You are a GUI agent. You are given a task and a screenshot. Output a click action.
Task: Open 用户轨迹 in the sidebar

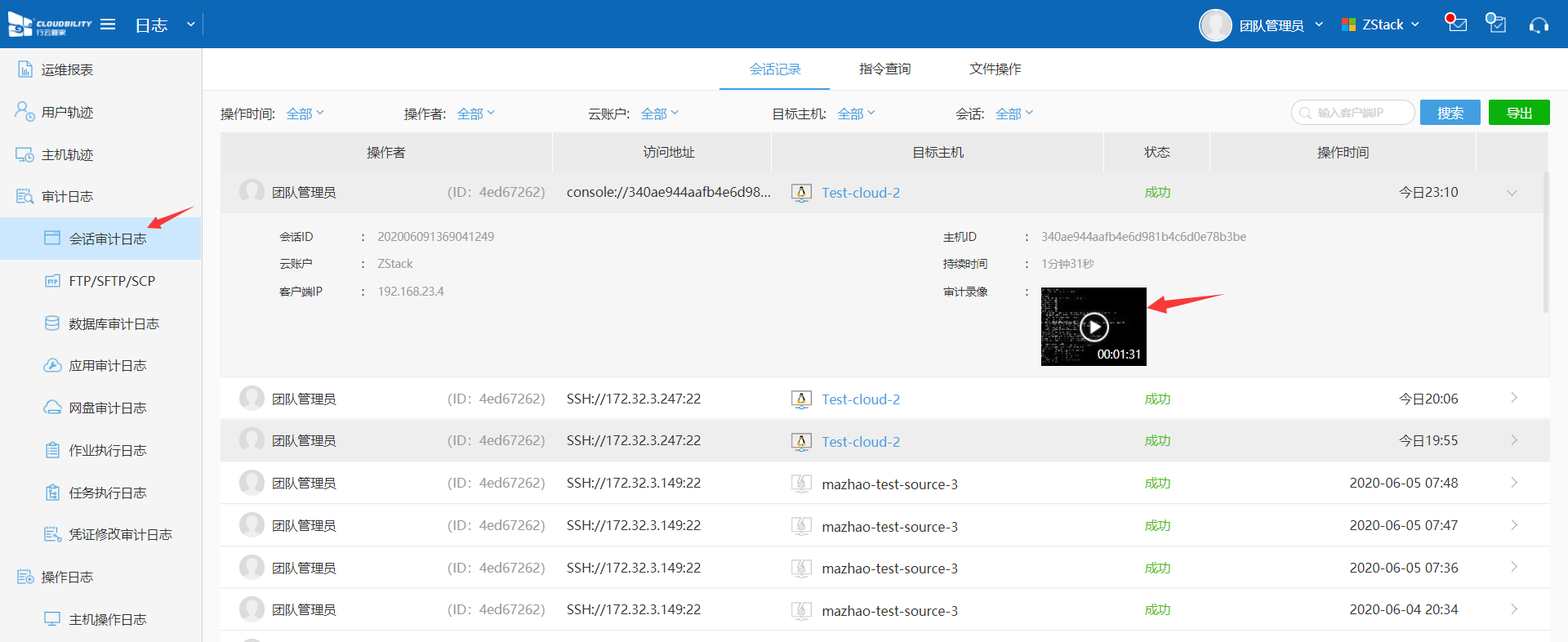coord(67,113)
